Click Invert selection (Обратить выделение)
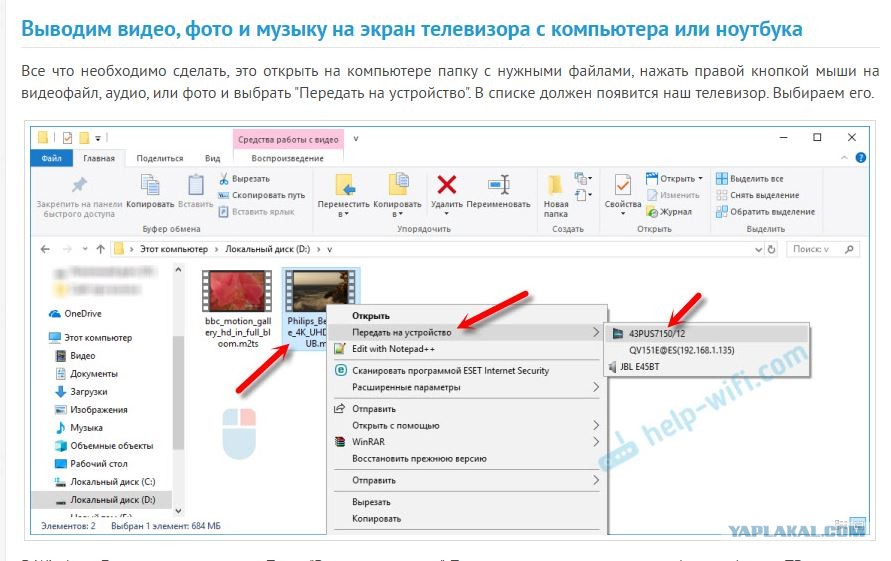Image resolution: width=891 pixels, height=561 pixels. (765, 211)
